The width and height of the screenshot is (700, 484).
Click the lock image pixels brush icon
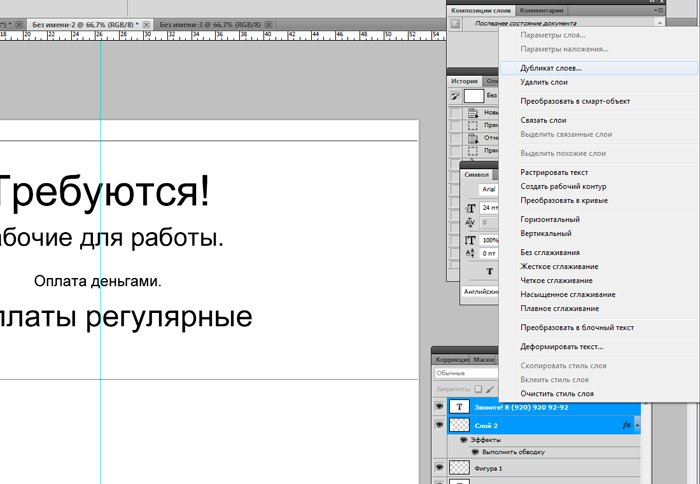point(490,389)
